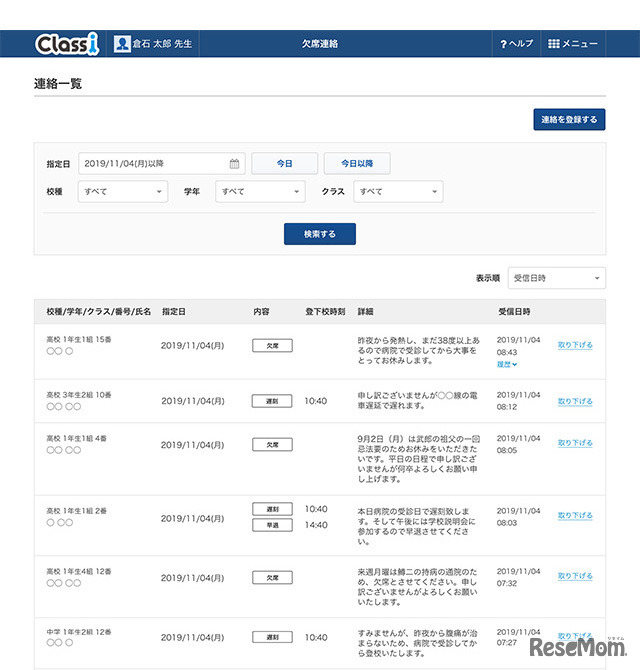640x670 pixels.
Task: Click the 欠席連絡 header title
Action: point(320,44)
